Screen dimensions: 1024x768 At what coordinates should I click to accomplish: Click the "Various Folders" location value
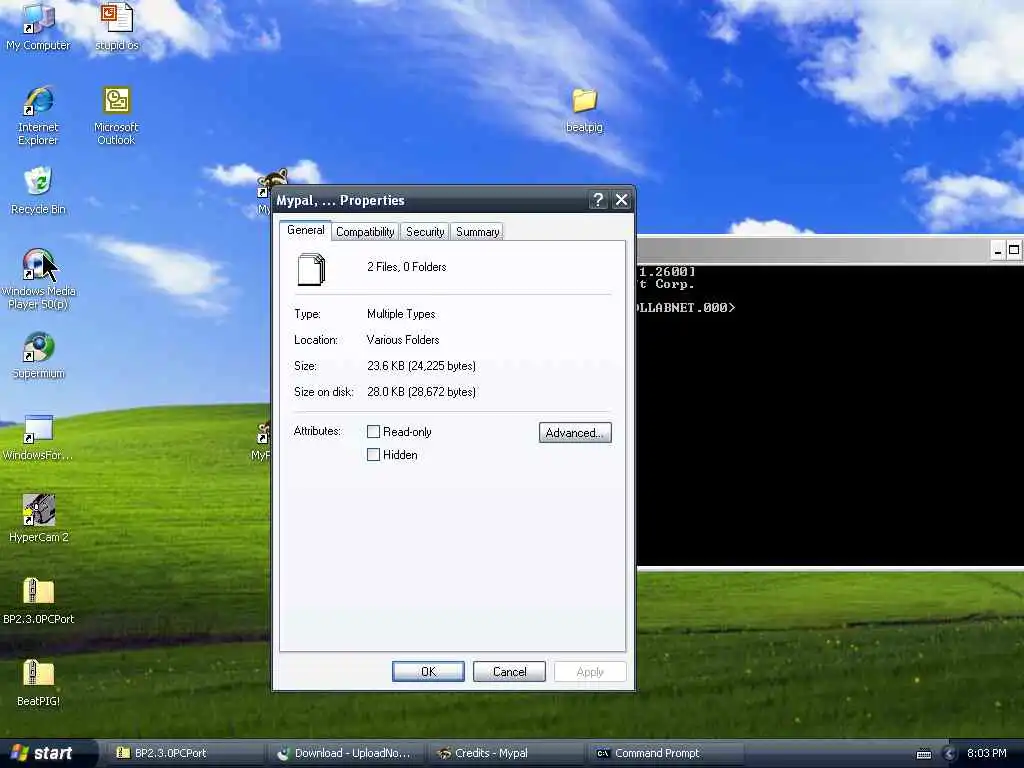pos(403,340)
